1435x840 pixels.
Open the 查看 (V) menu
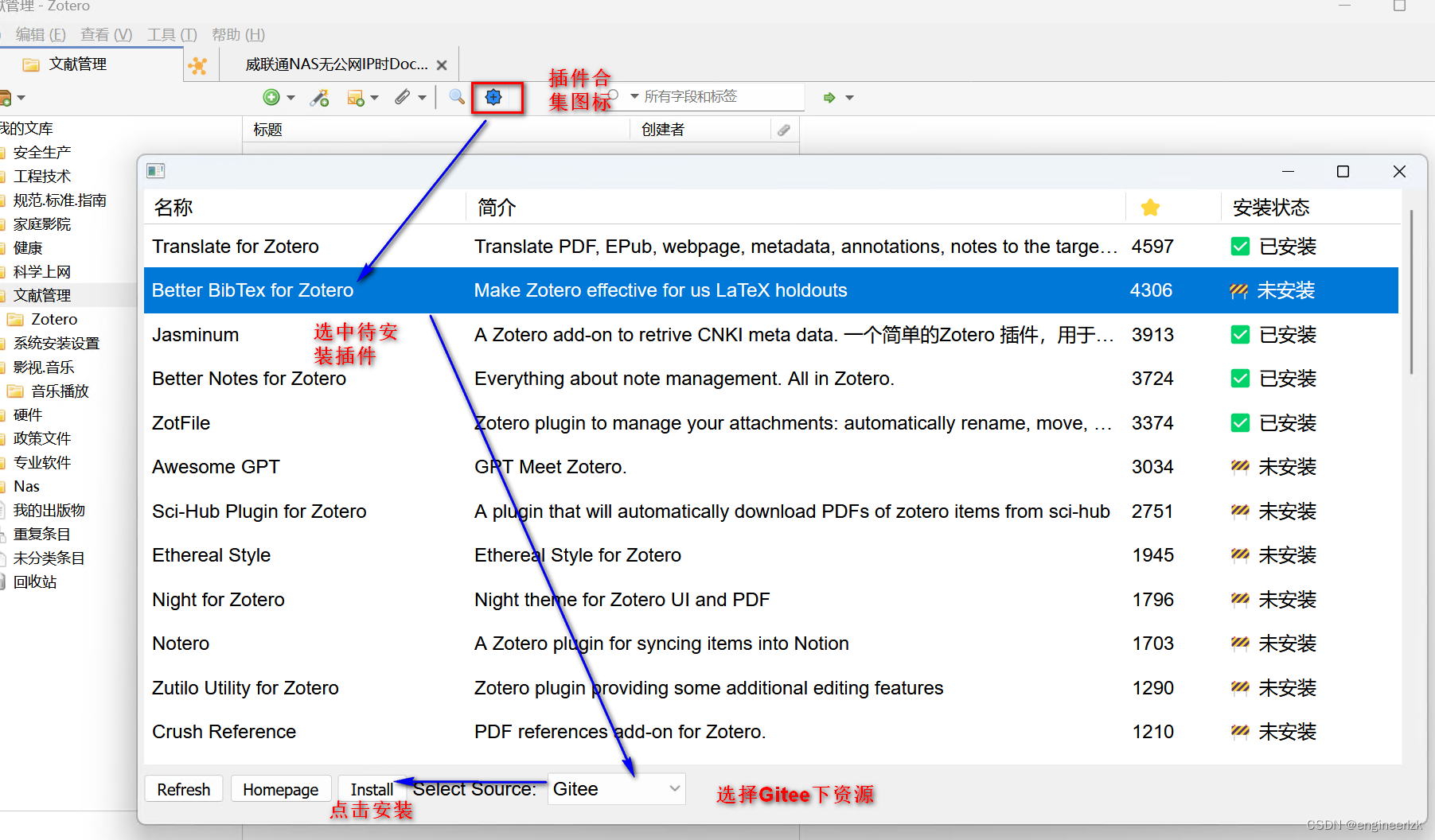coord(107,35)
